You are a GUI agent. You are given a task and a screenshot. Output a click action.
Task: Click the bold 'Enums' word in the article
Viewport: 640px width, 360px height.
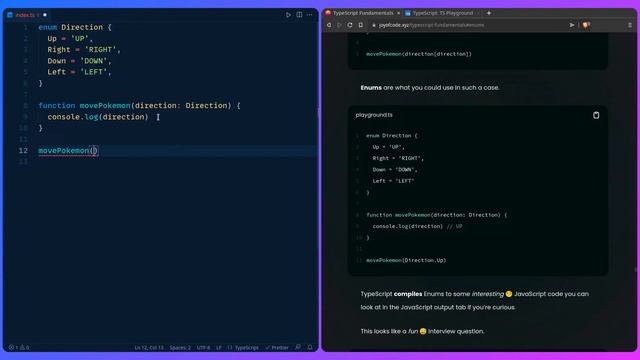[x=371, y=87]
